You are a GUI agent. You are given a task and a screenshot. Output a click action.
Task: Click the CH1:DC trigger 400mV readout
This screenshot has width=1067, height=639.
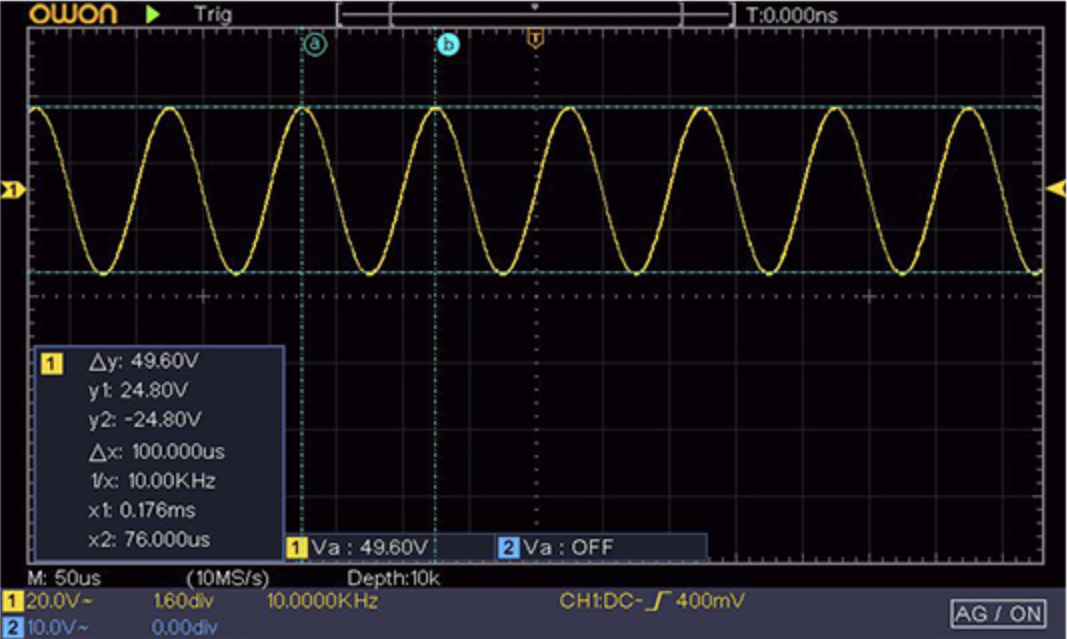coord(650,602)
